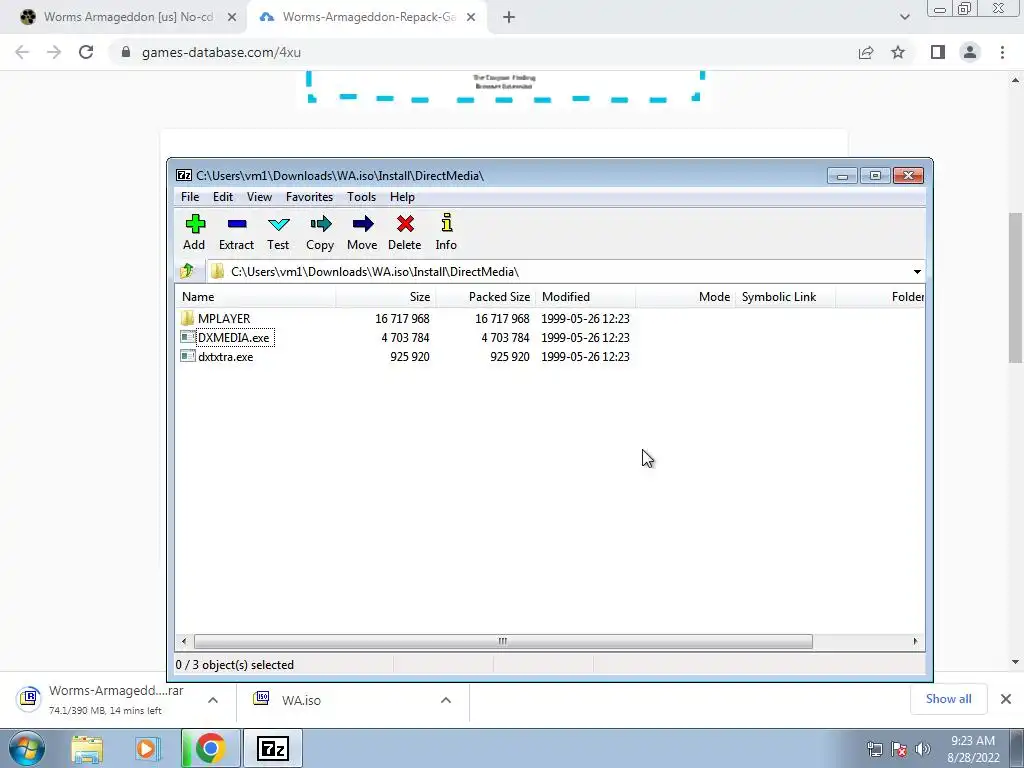Open Windows Explorer from the taskbar
Viewport: 1024px width, 768px height.
(87, 748)
